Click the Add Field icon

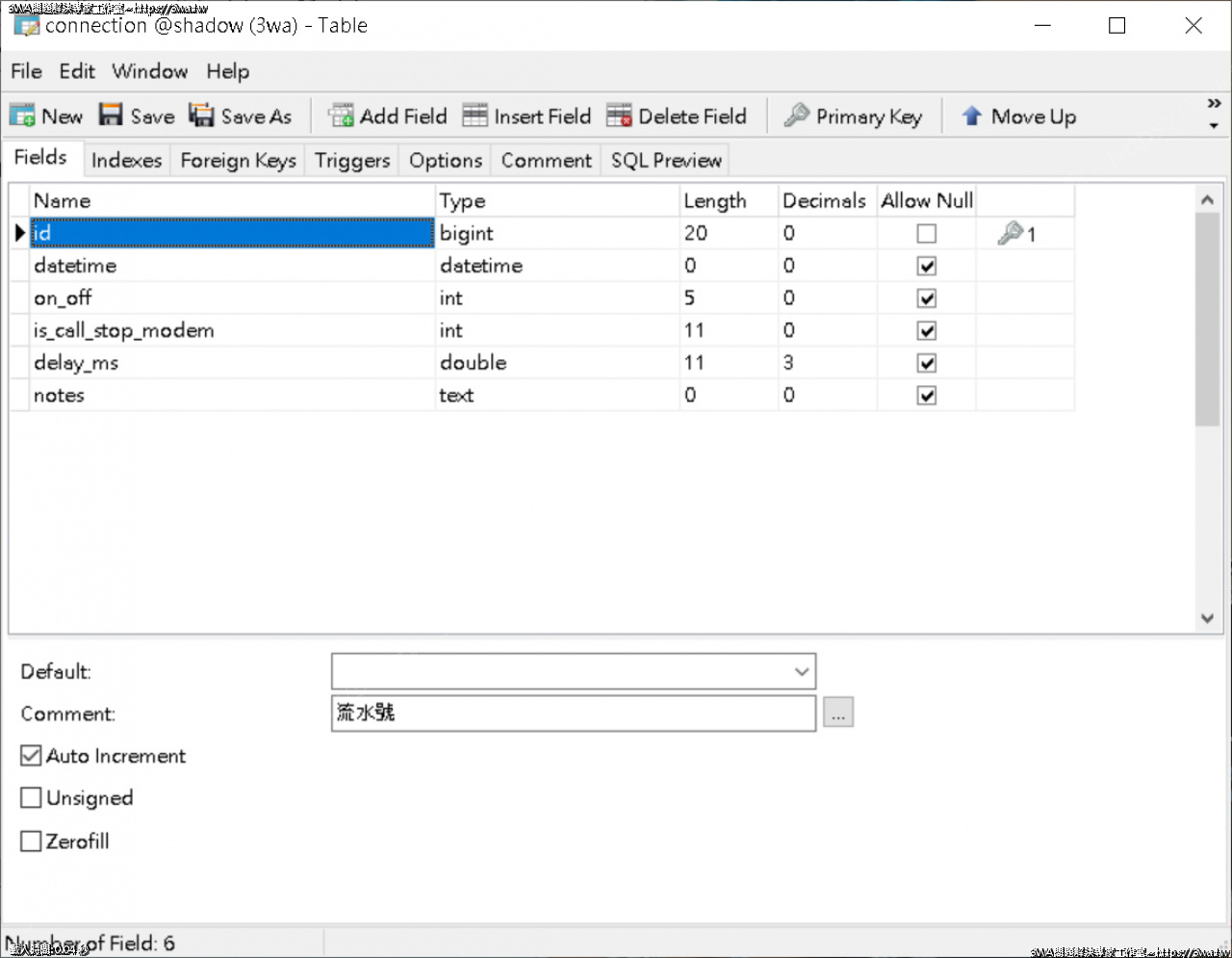tap(341, 116)
